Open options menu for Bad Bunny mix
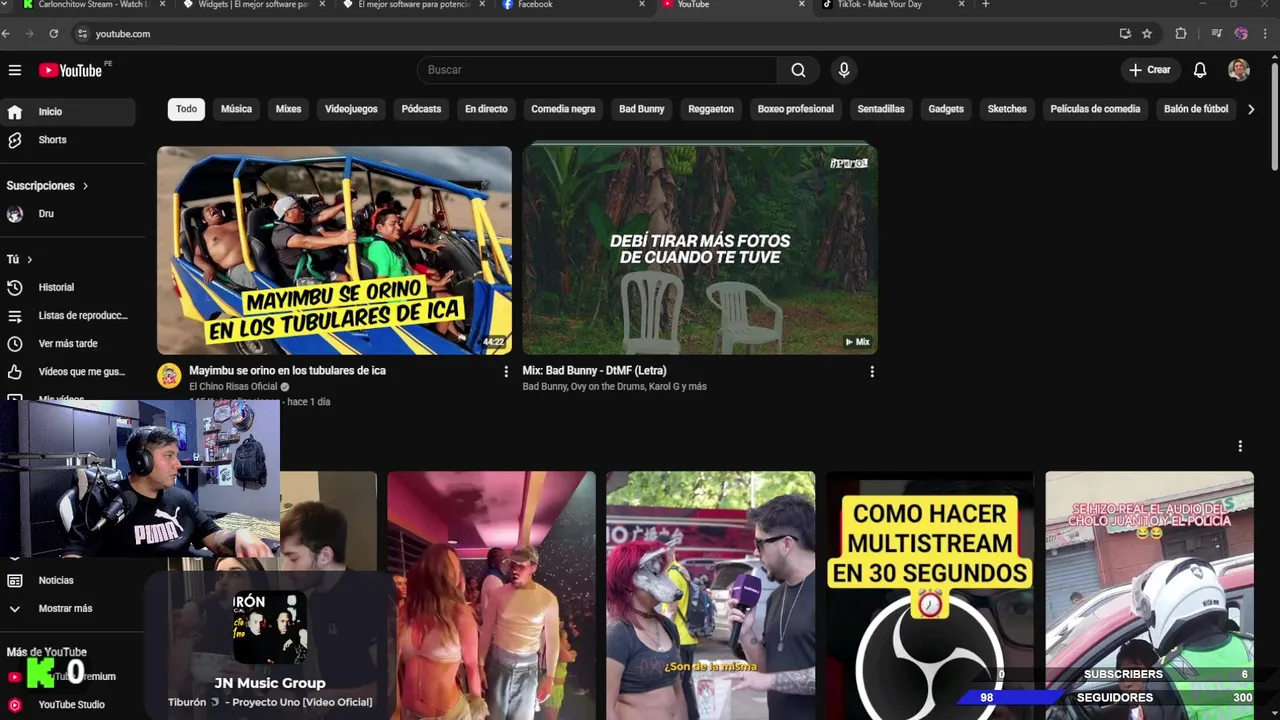The width and height of the screenshot is (1280, 720). pos(872,372)
